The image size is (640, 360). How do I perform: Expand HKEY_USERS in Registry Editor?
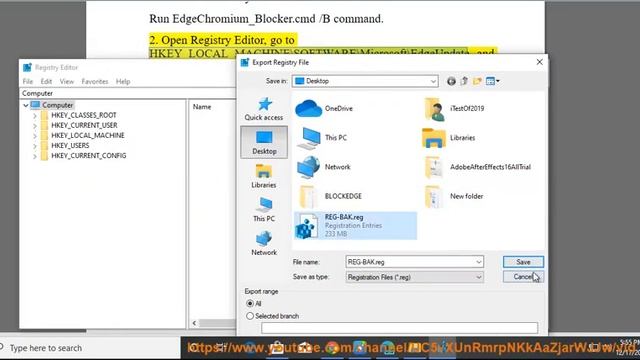35,146
